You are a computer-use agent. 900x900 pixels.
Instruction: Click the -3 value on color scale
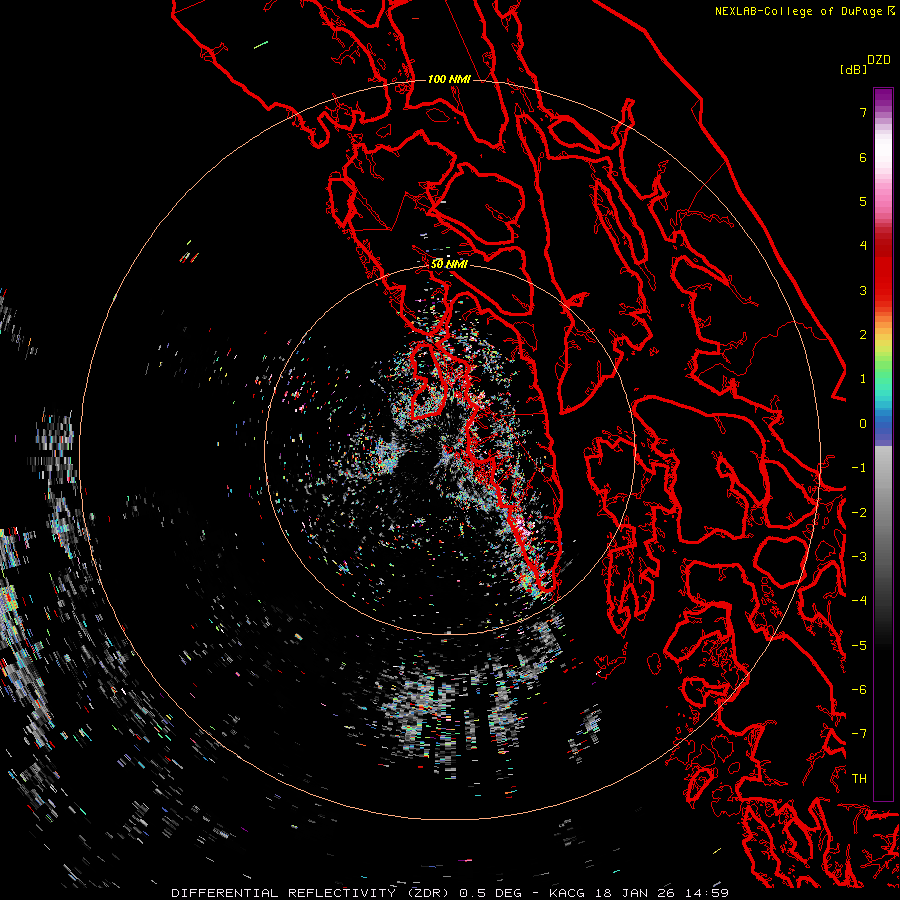[x=859, y=557]
